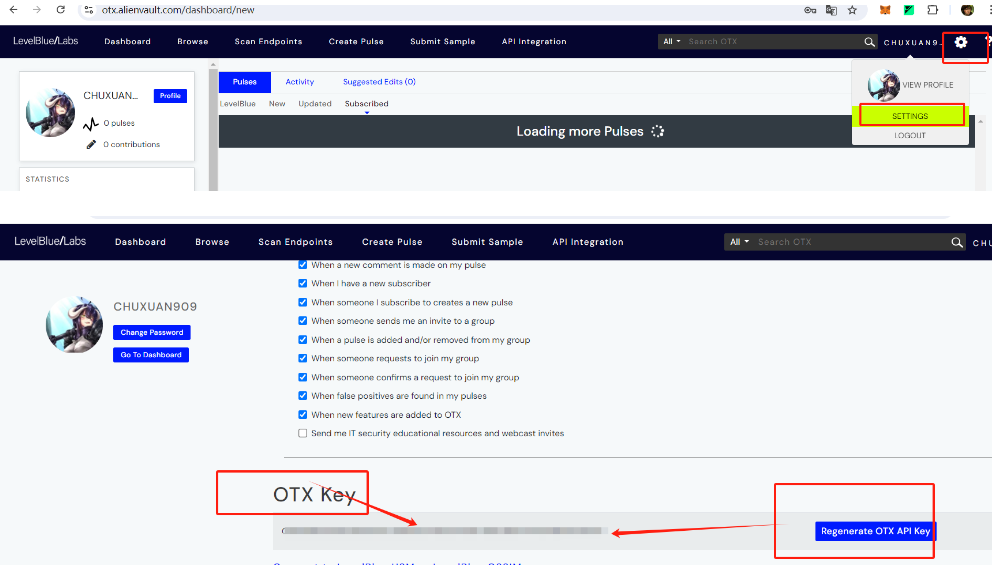995x565 pixels.
Task: Click Regenerate OTX API Key
Action: (875, 531)
